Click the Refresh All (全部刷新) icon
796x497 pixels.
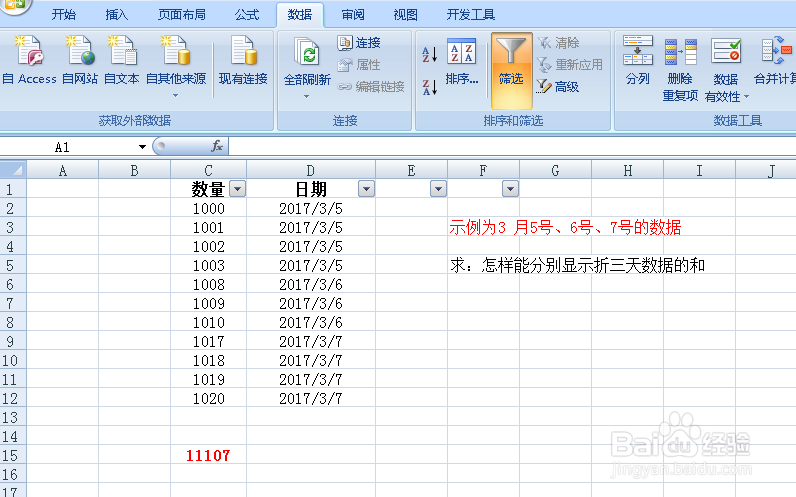307,53
